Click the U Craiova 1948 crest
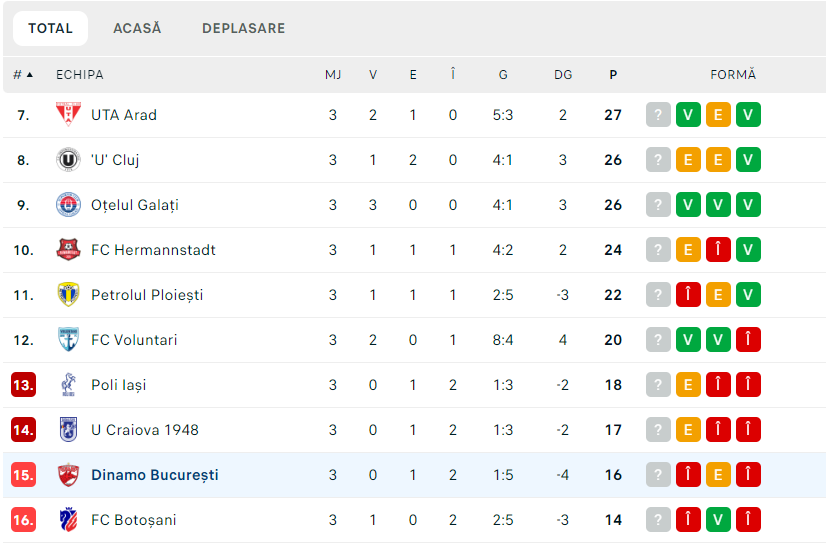Screen dimensions: 826x543 pos(67,430)
